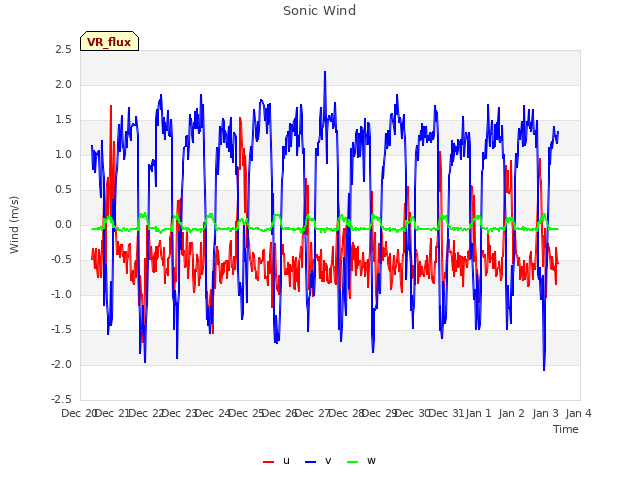The image size is (640, 480).
Task: Click the Dec 20 x-axis tick label
Action: pos(79,413)
